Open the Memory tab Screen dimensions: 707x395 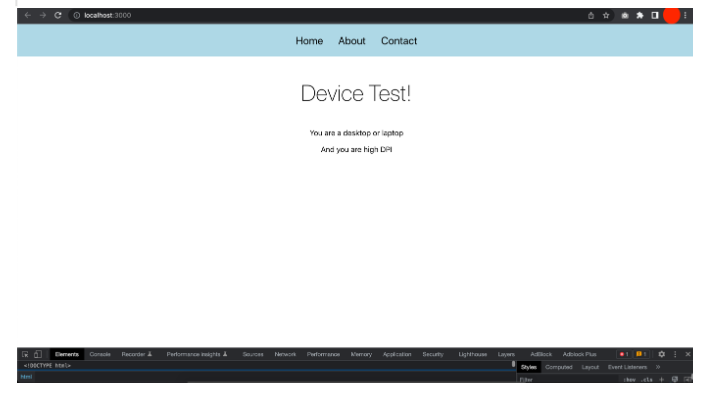[x=361, y=354]
